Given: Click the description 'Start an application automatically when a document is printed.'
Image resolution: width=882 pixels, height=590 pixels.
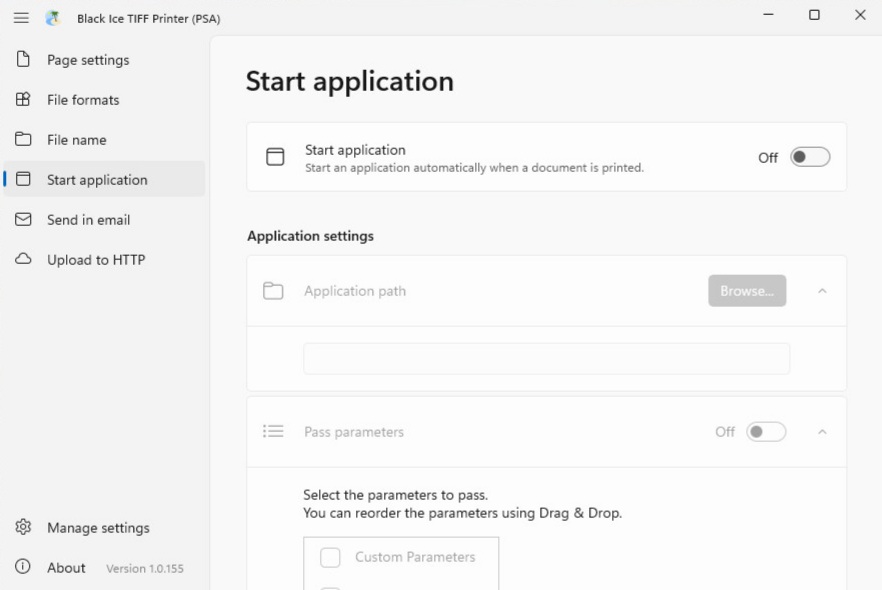Looking at the screenshot, I should (474, 168).
